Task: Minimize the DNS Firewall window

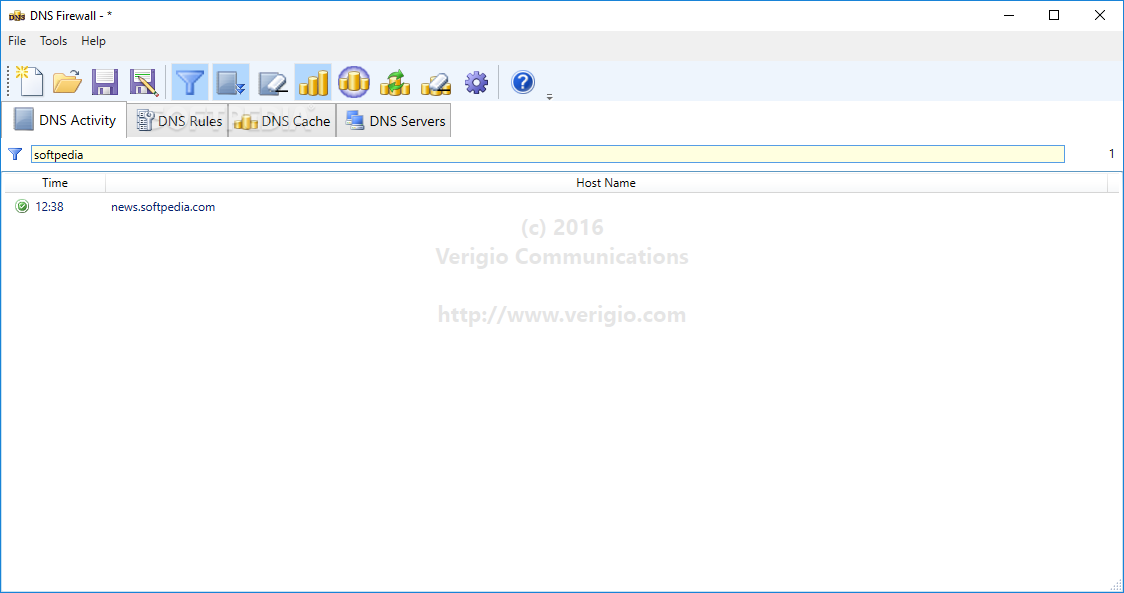Action: (x=1009, y=15)
